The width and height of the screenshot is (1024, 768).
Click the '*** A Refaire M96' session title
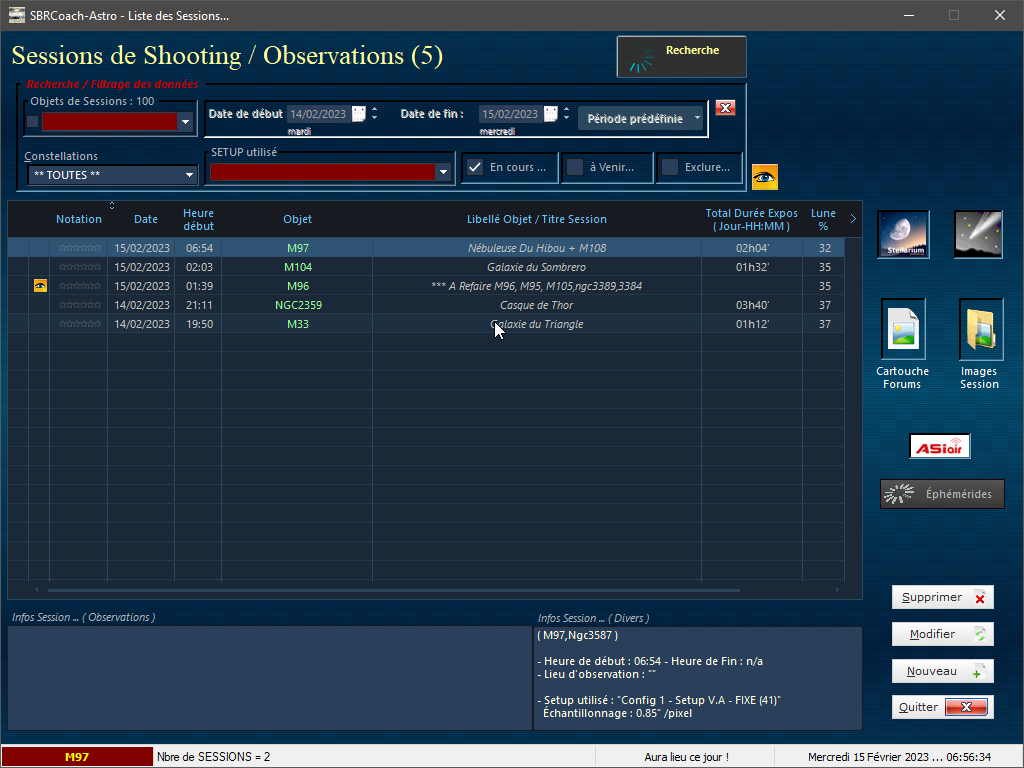click(536, 286)
